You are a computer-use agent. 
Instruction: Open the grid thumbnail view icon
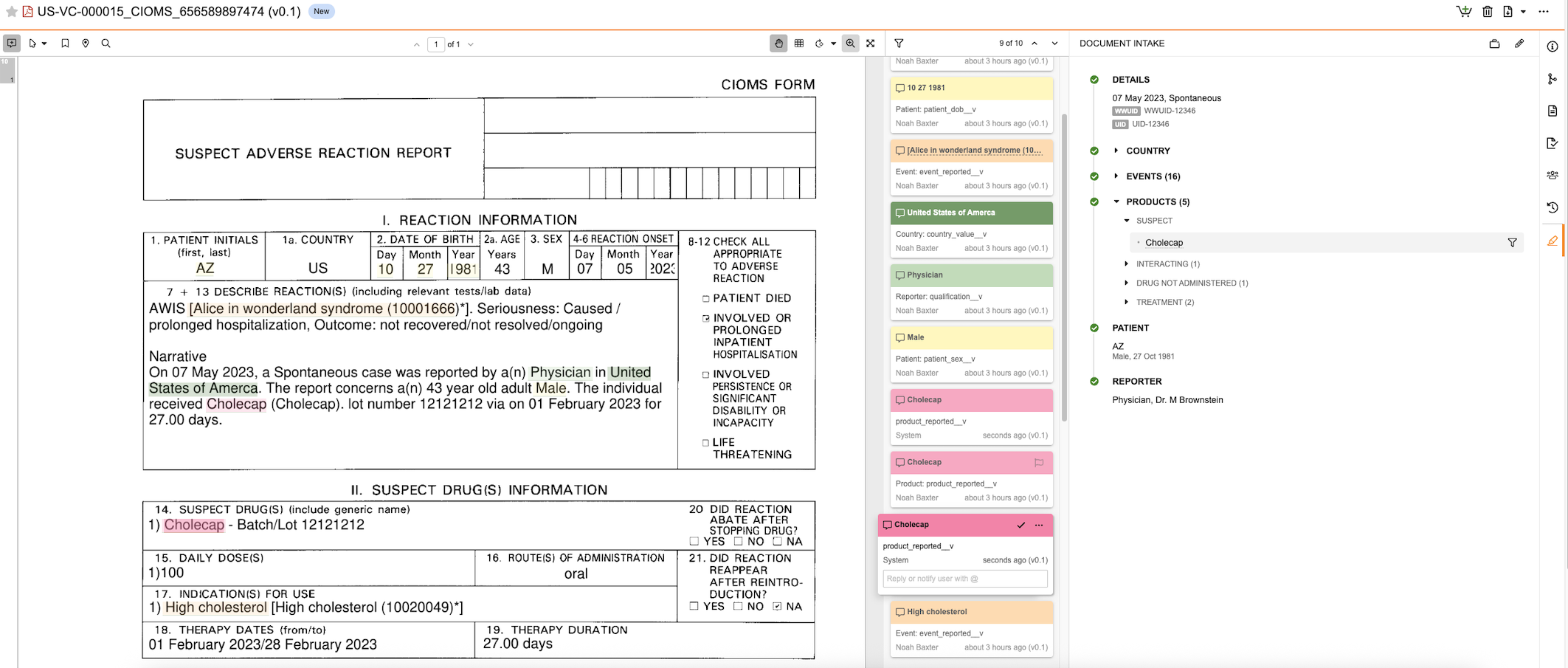799,44
